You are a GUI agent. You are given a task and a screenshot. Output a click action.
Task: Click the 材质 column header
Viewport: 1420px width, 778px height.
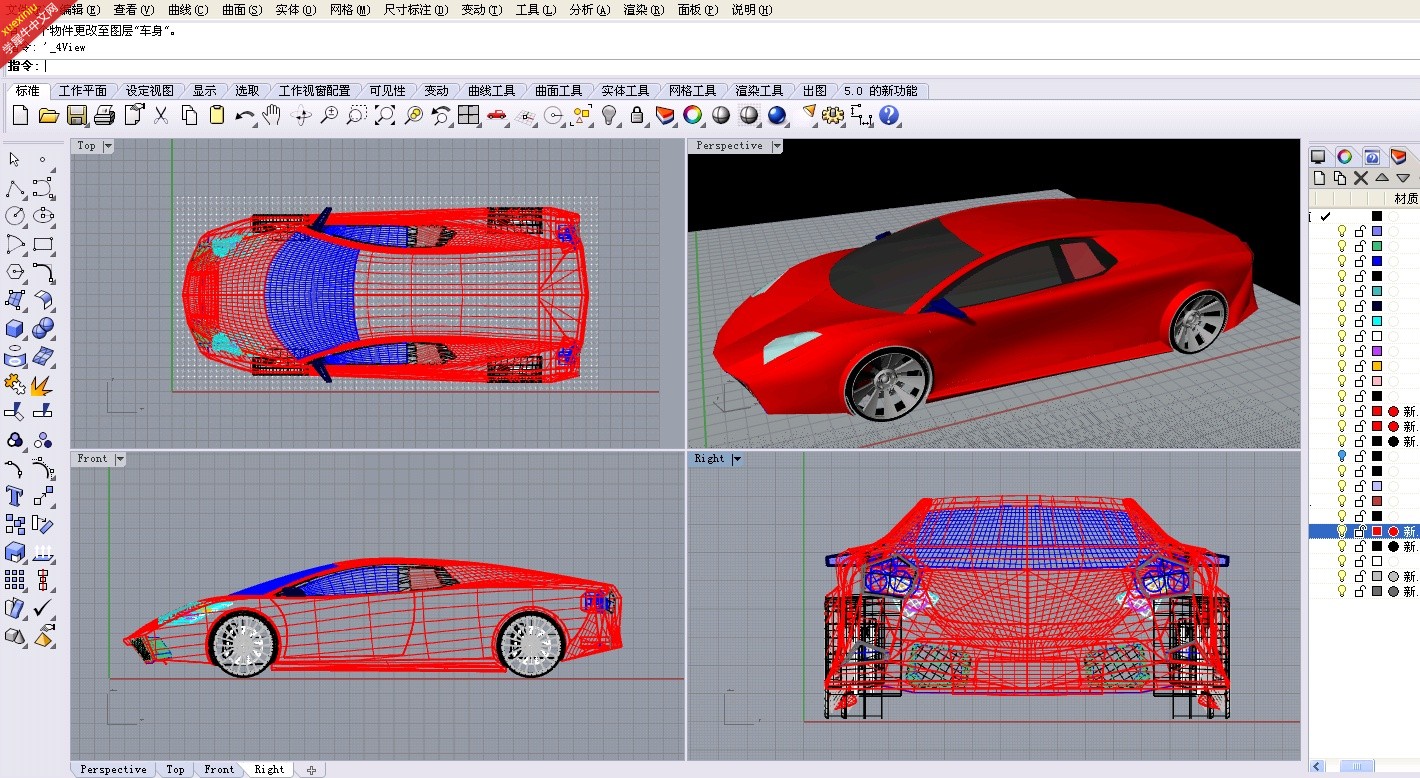[x=1406, y=199]
